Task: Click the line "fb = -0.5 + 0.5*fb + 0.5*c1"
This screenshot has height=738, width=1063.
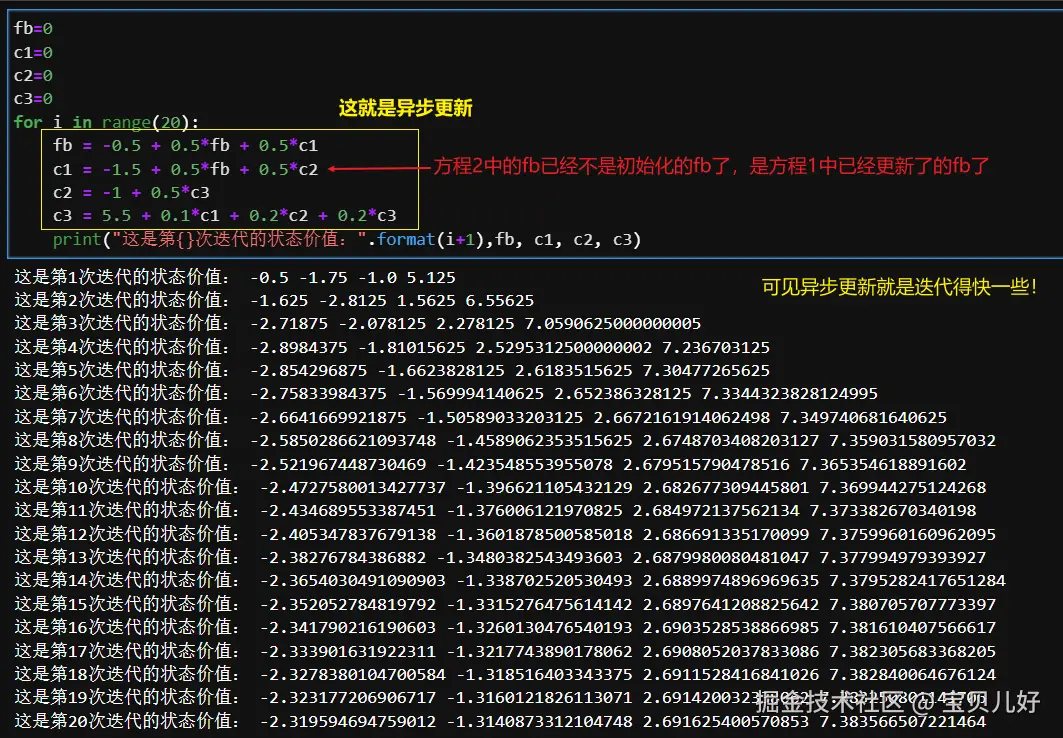Action: [185, 145]
